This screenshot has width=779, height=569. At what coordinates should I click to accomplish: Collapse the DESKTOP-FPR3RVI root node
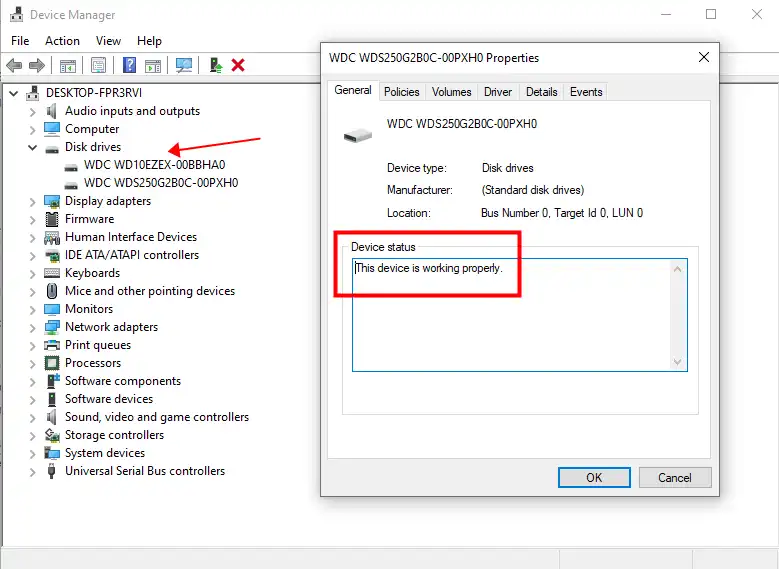tap(13, 93)
